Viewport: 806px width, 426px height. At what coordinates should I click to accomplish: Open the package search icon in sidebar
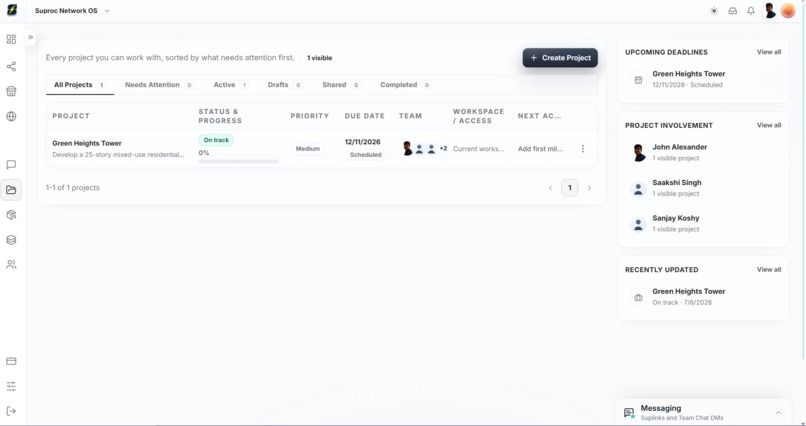[x=11, y=215]
